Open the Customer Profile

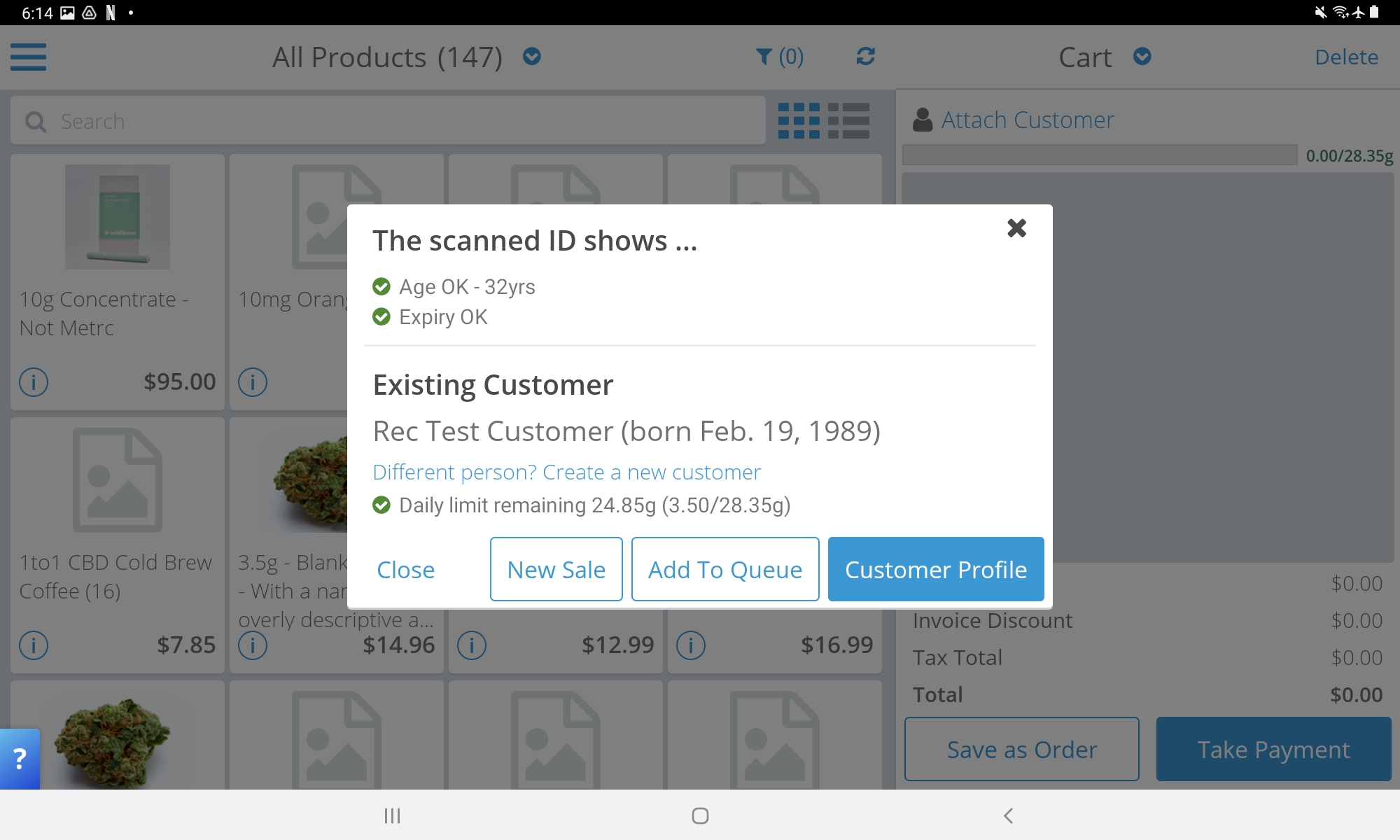point(936,570)
